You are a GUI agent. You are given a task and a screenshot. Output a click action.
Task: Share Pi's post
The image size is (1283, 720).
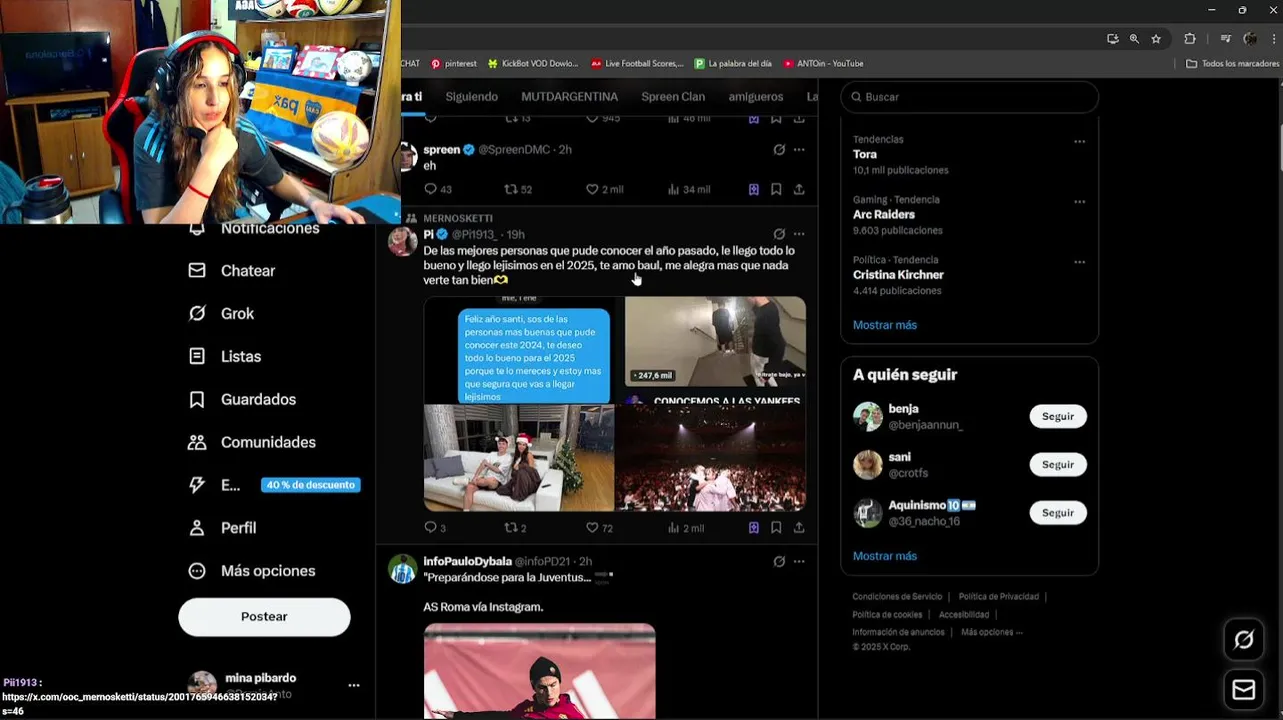(799, 528)
